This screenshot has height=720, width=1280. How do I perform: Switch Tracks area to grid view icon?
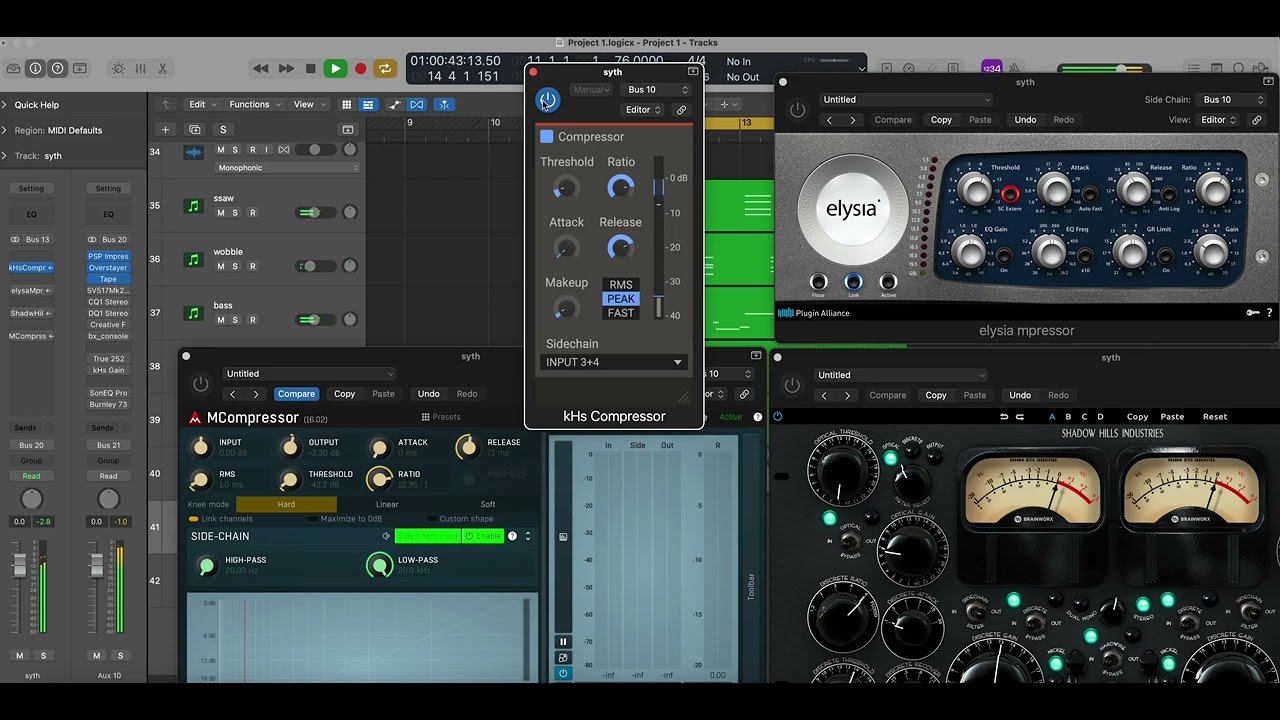[346, 104]
